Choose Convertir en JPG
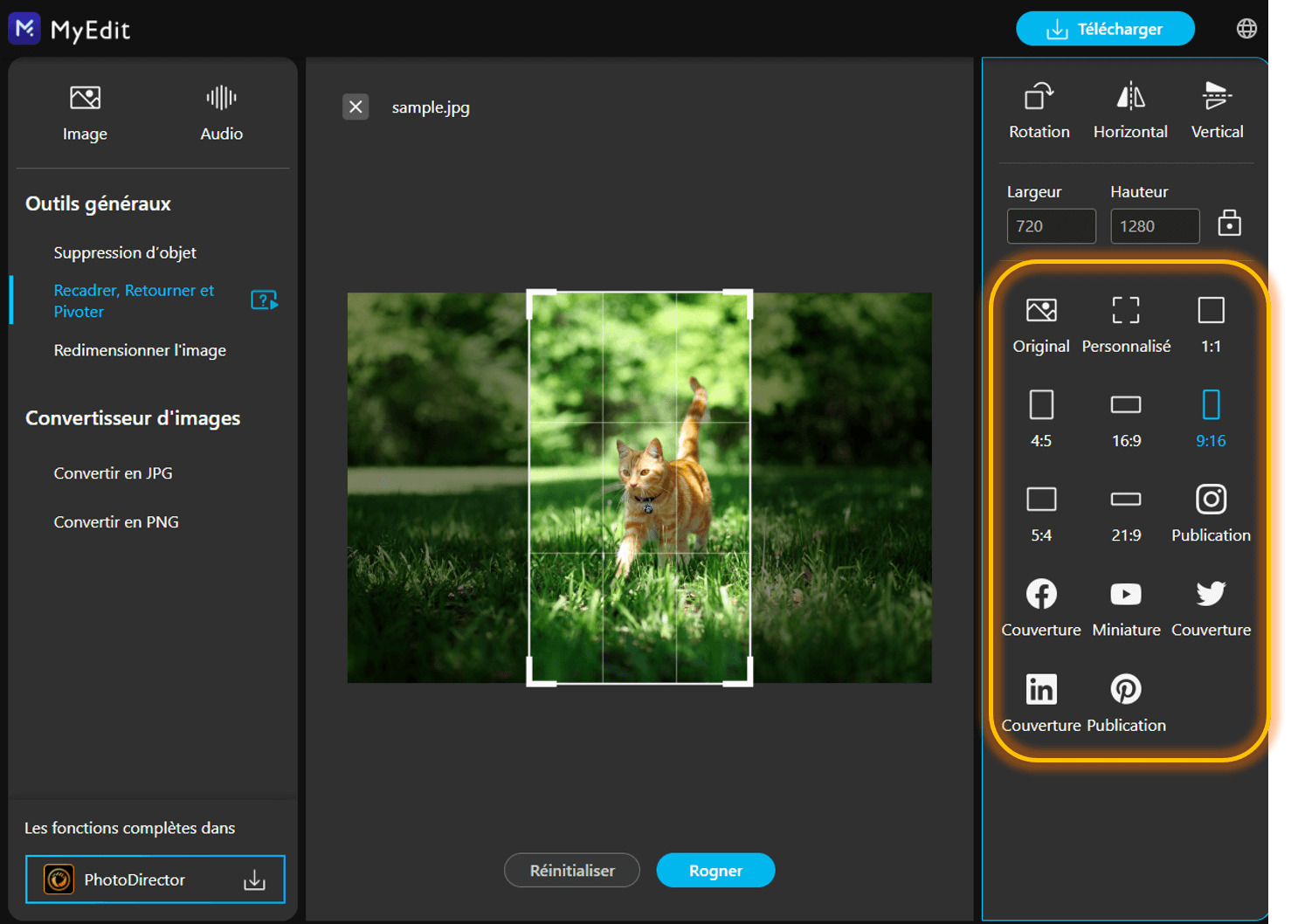The width and height of the screenshot is (1291, 924). pos(113,472)
